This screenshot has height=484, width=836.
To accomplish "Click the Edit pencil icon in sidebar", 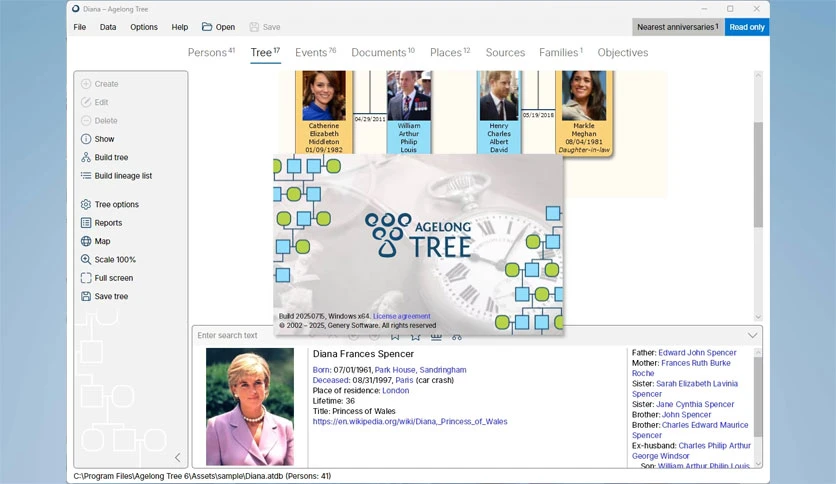I will tap(86, 102).
